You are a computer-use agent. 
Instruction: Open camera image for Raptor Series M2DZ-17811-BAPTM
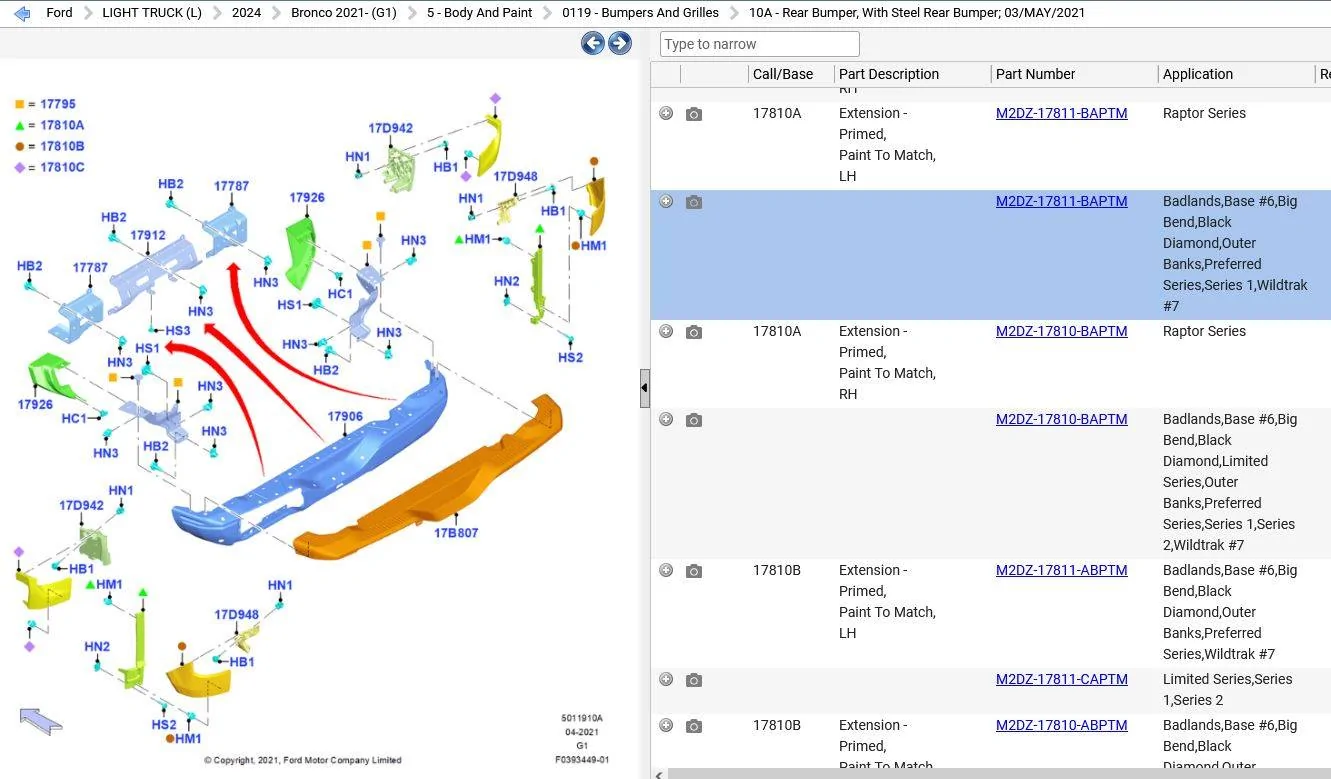[x=694, y=114]
